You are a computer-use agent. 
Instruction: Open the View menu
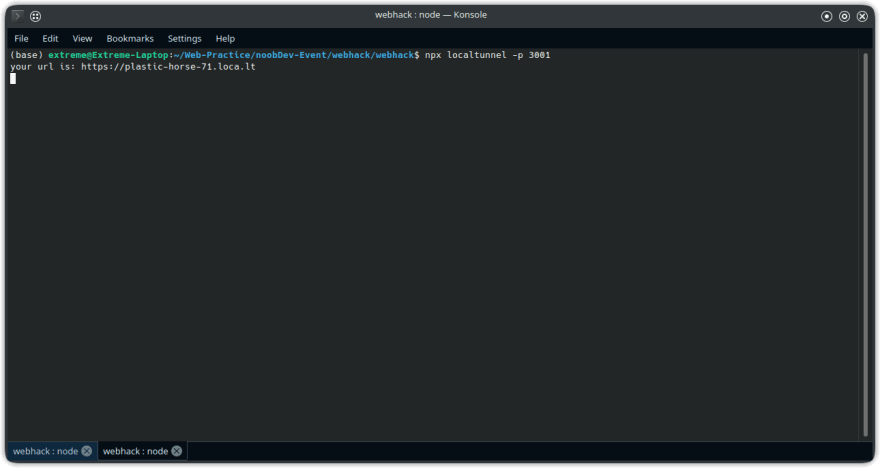82,39
